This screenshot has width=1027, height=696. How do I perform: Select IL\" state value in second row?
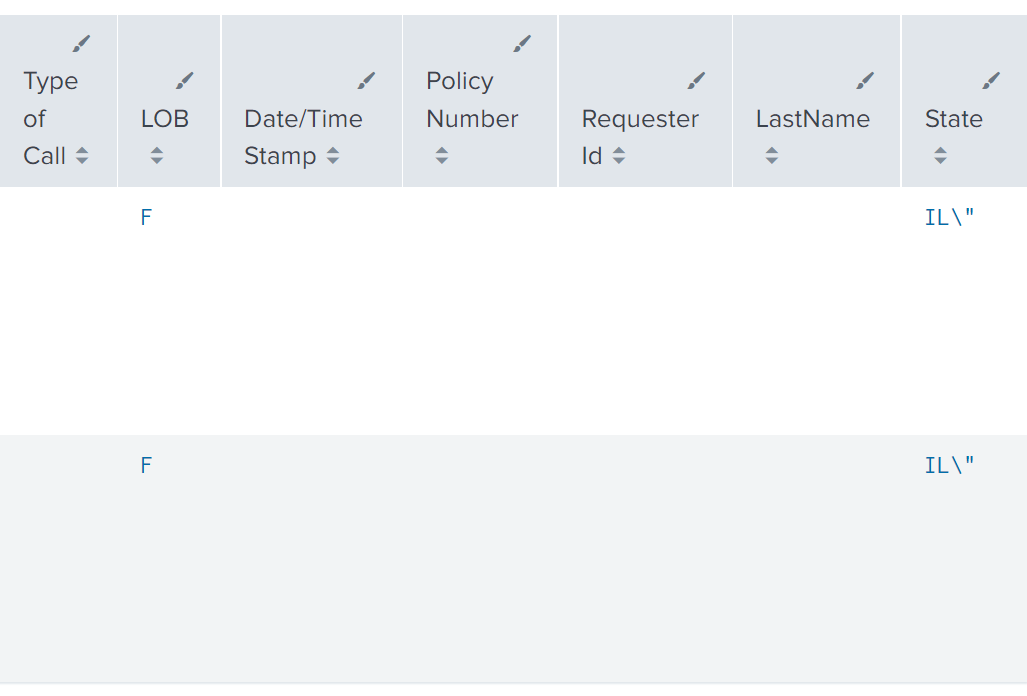tap(950, 466)
